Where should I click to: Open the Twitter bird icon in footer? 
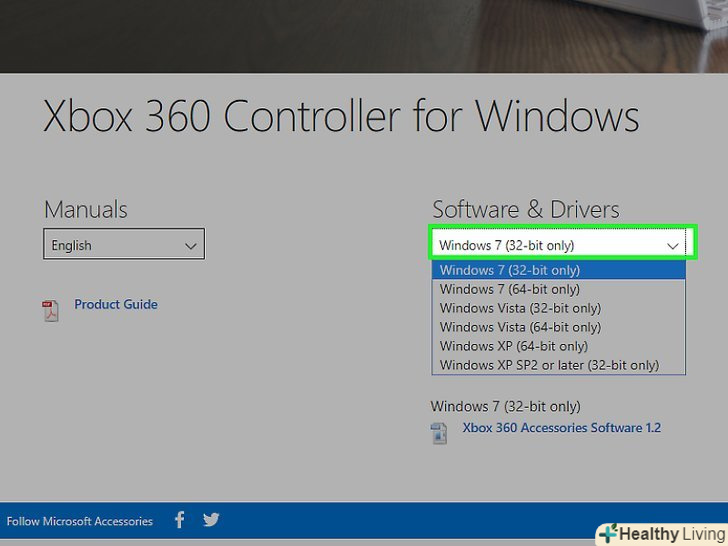pos(211,520)
